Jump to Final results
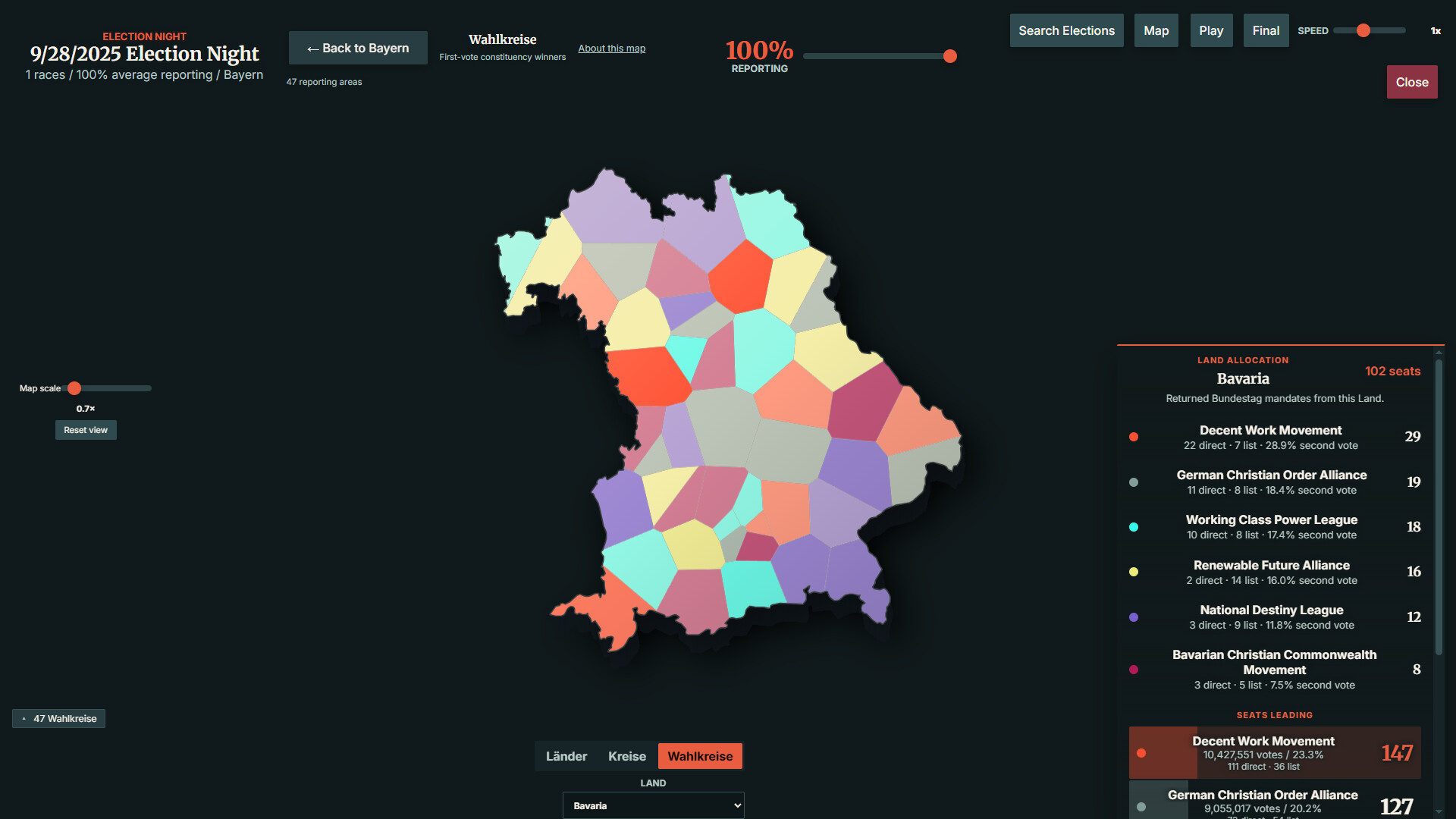This screenshot has width=1456, height=819. pos(1266,30)
